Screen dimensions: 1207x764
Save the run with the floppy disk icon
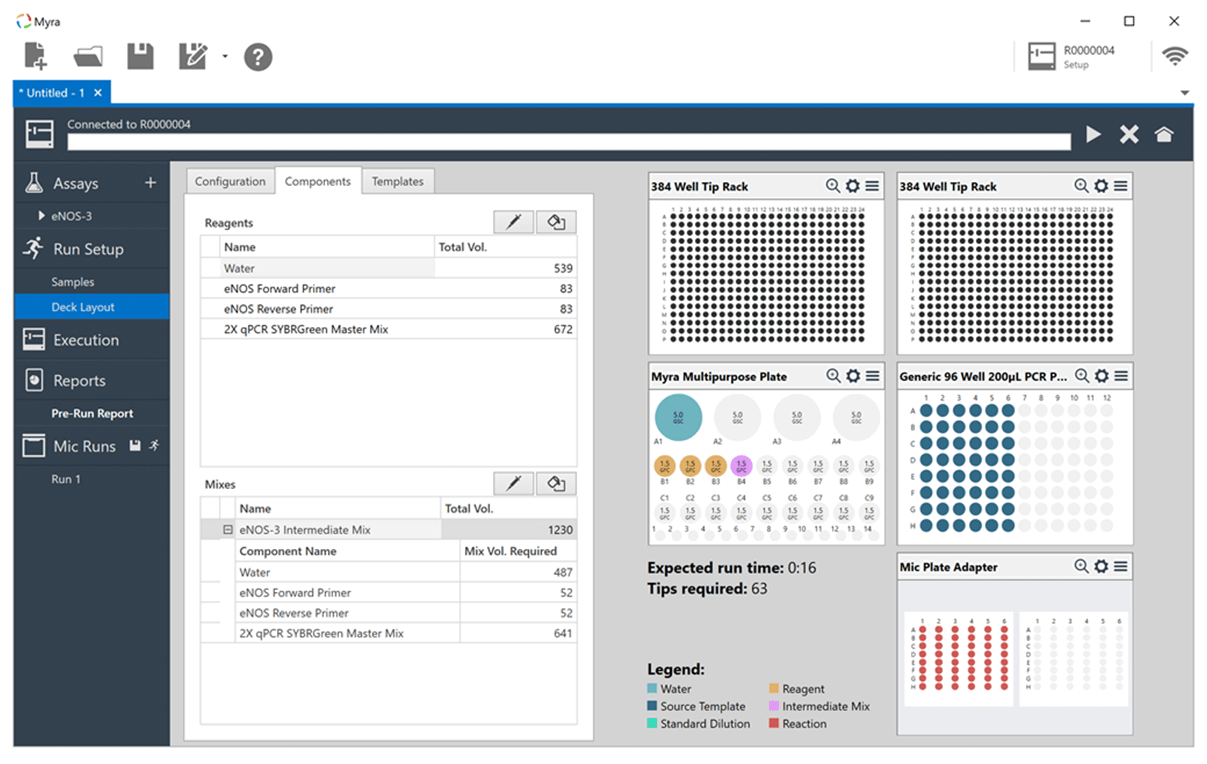point(141,57)
